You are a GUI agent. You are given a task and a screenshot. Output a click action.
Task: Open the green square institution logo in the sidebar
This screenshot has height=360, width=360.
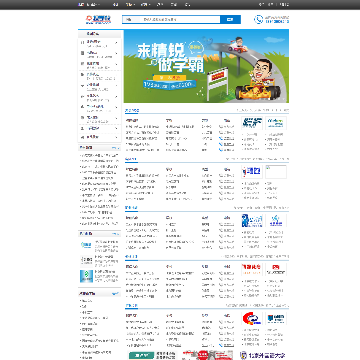(x=86, y=276)
